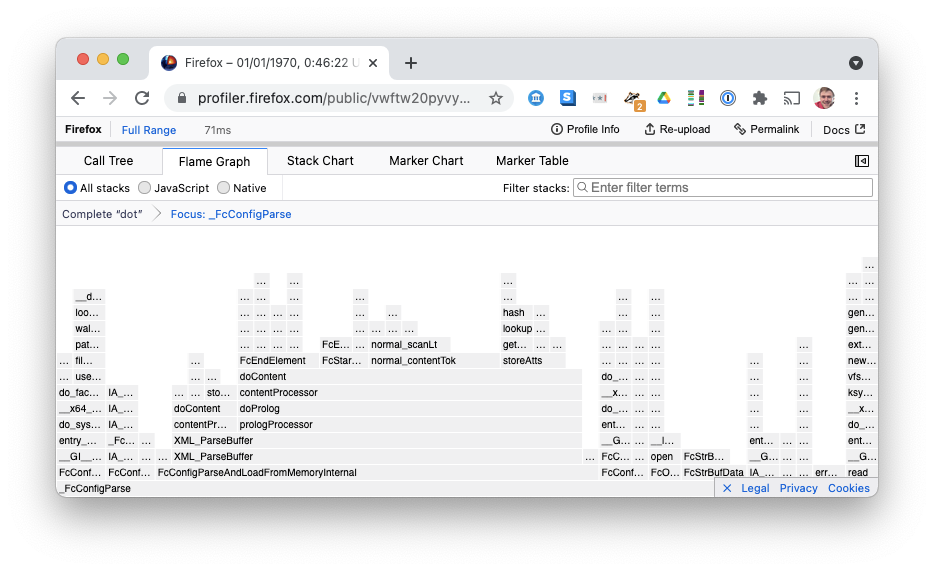Image resolution: width=934 pixels, height=571 pixels.
Task: Select the open flame bar
Action: pos(664,456)
